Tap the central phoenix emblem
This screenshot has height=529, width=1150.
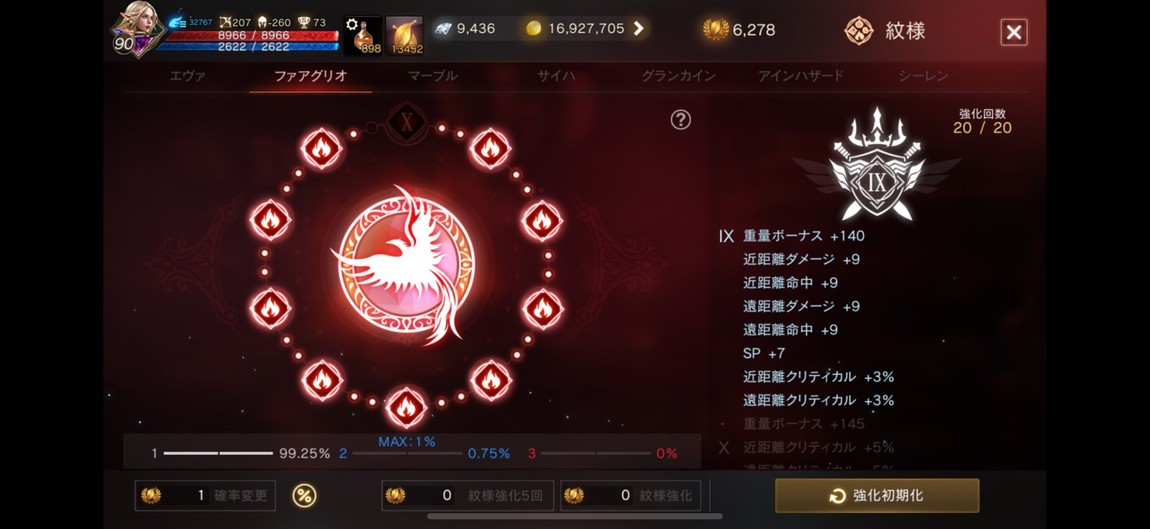pyautogui.click(x=406, y=265)
